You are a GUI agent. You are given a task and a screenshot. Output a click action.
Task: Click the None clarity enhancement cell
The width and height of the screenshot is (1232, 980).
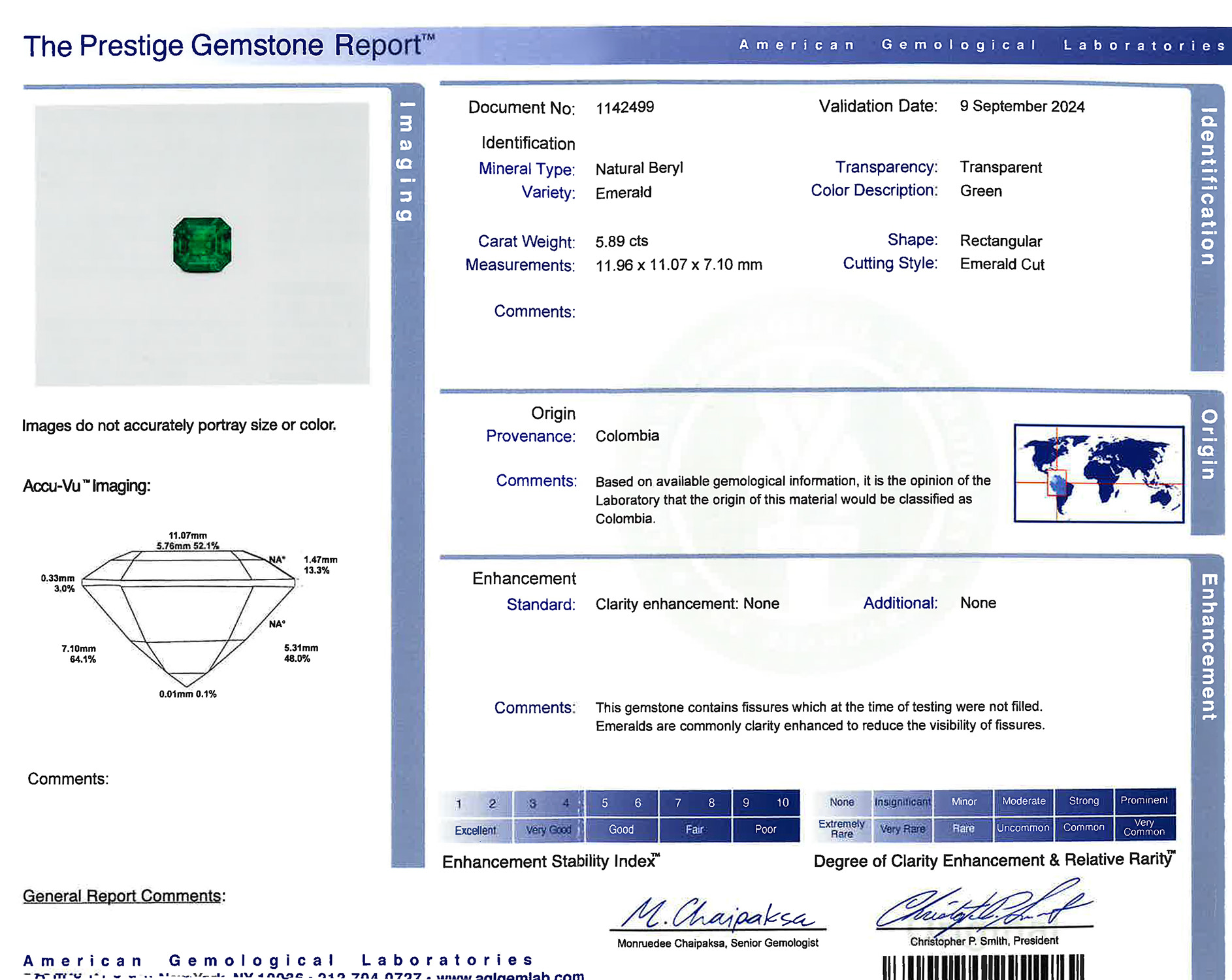point(841,802)
